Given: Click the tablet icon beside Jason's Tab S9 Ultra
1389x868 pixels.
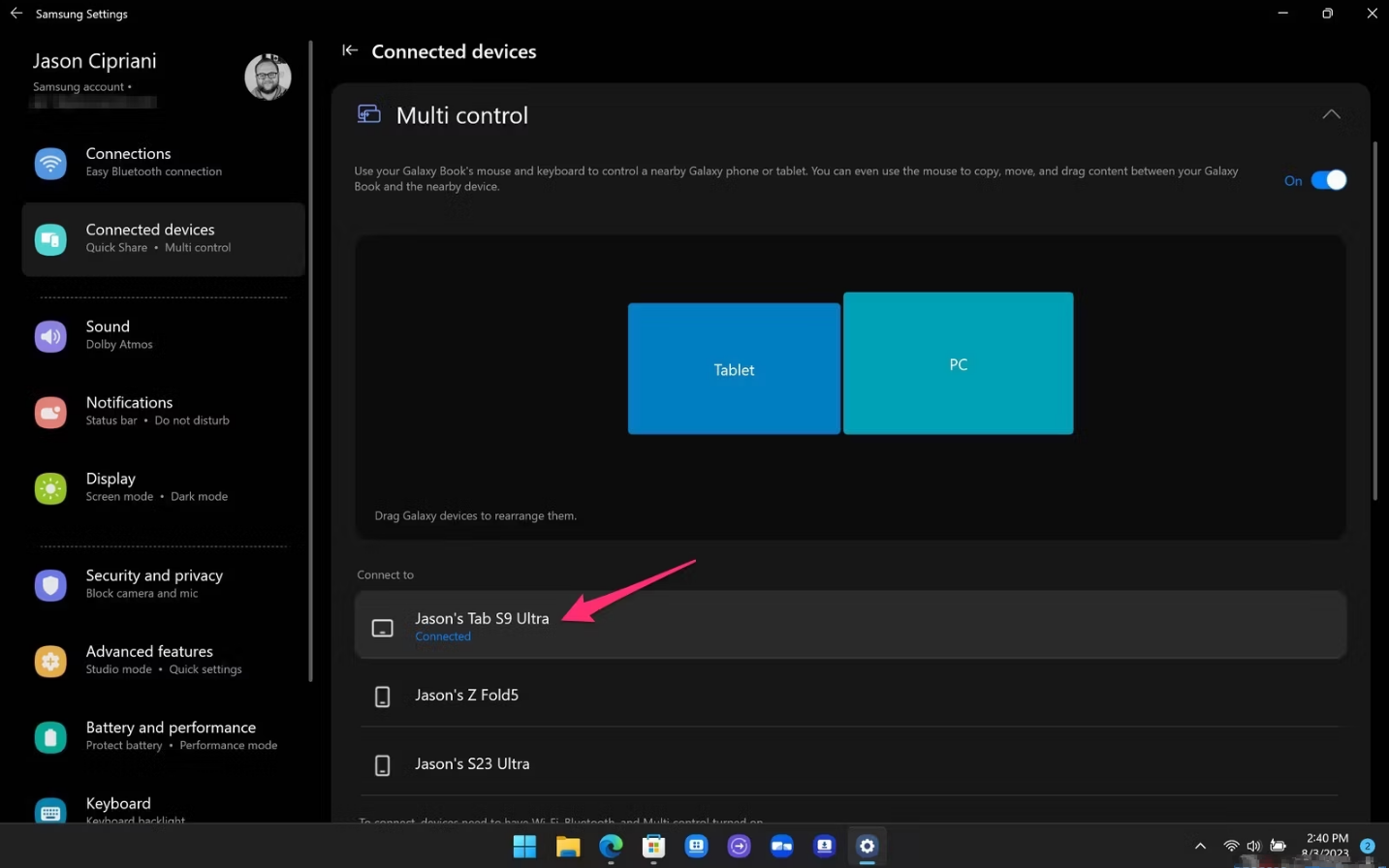Looking at the screenshot, I should (x=382, y=627).
